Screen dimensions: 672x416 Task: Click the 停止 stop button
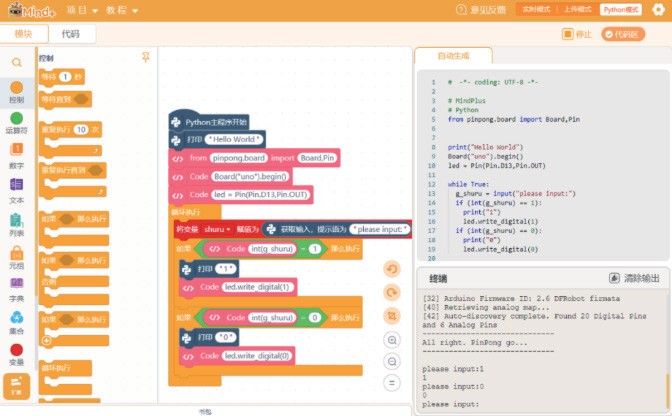point(576,34)
